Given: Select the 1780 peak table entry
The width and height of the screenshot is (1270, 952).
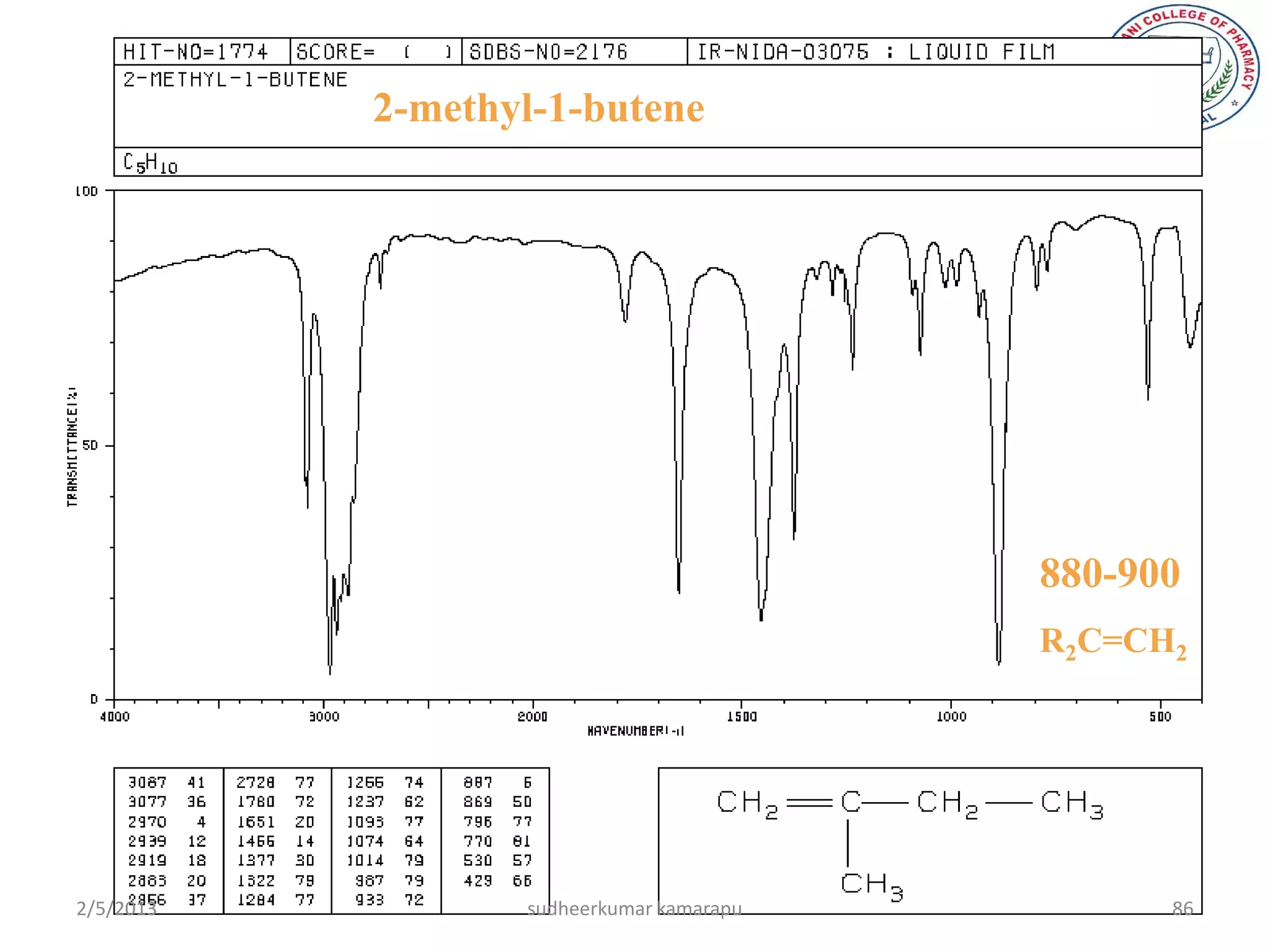Looking at the screenshot, I should [275, 802].
